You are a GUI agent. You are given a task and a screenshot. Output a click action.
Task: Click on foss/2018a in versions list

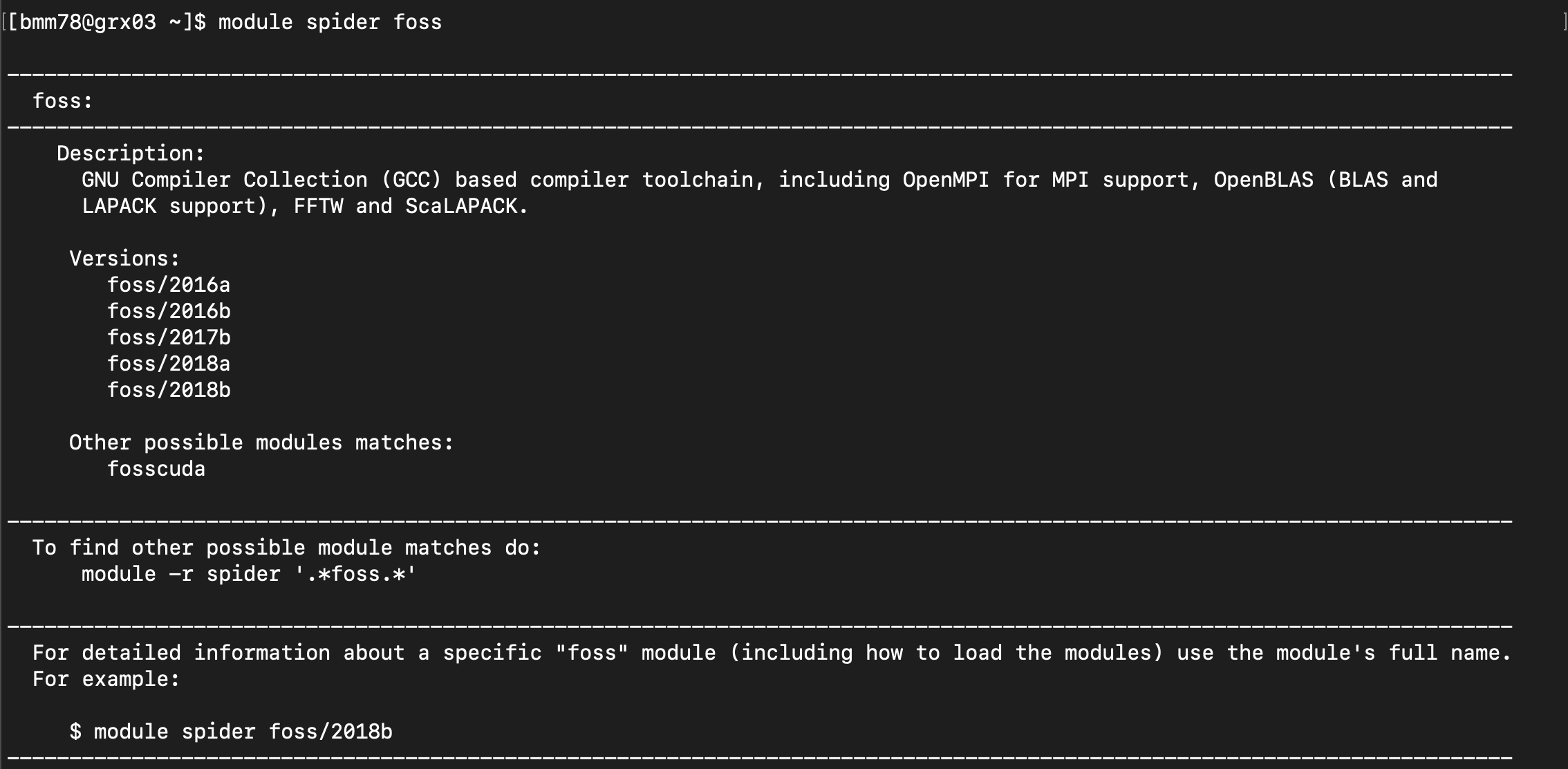point(169,364)
